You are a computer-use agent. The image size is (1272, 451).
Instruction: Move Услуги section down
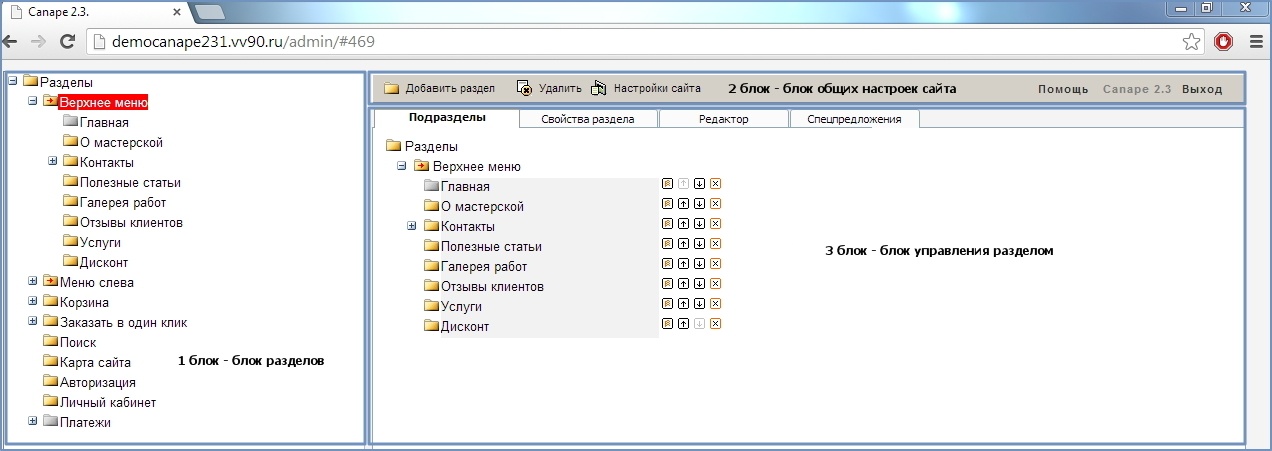(x=699, y=304)
